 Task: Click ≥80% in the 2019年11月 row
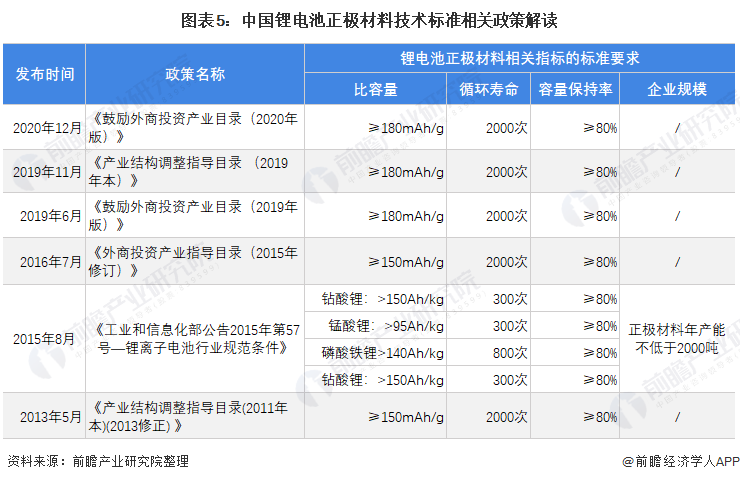coord(600,172)
